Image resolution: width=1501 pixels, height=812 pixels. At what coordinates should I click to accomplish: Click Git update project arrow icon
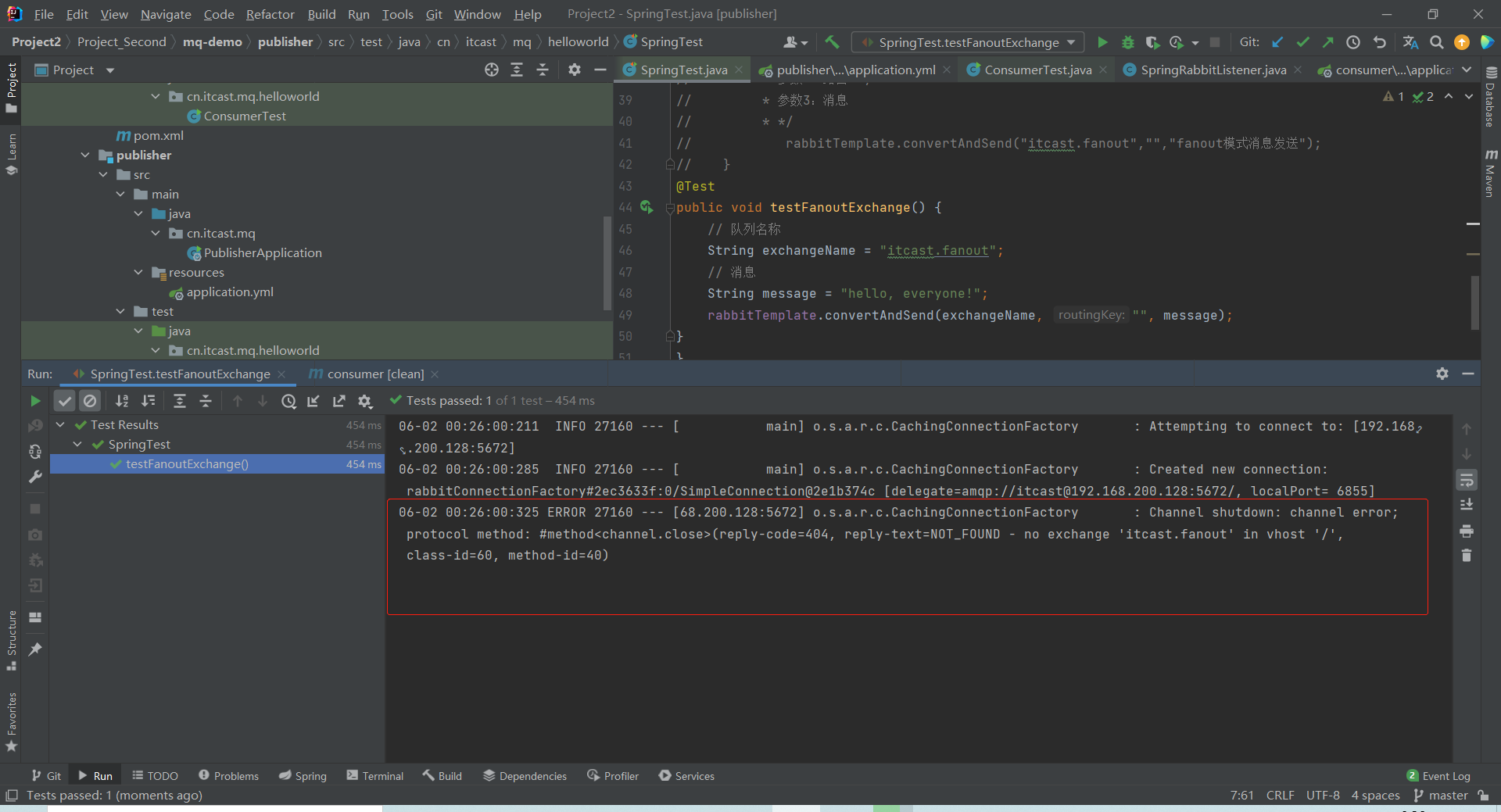(1277, 42)
